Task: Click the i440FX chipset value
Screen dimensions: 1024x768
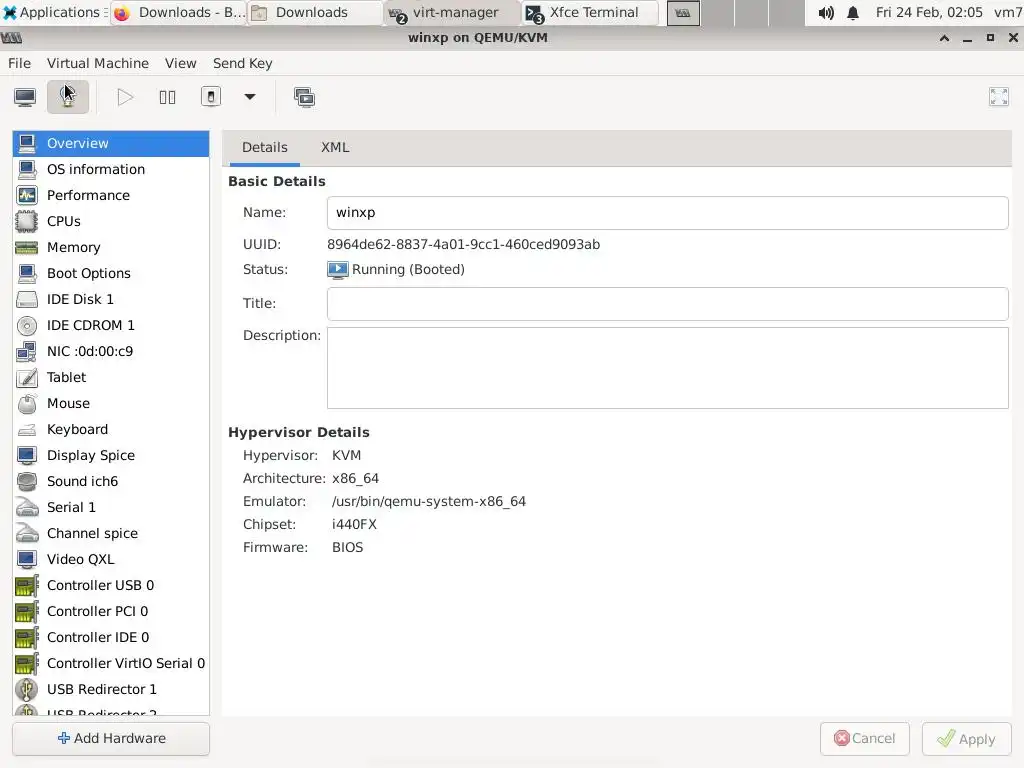Action: (354, 524)
